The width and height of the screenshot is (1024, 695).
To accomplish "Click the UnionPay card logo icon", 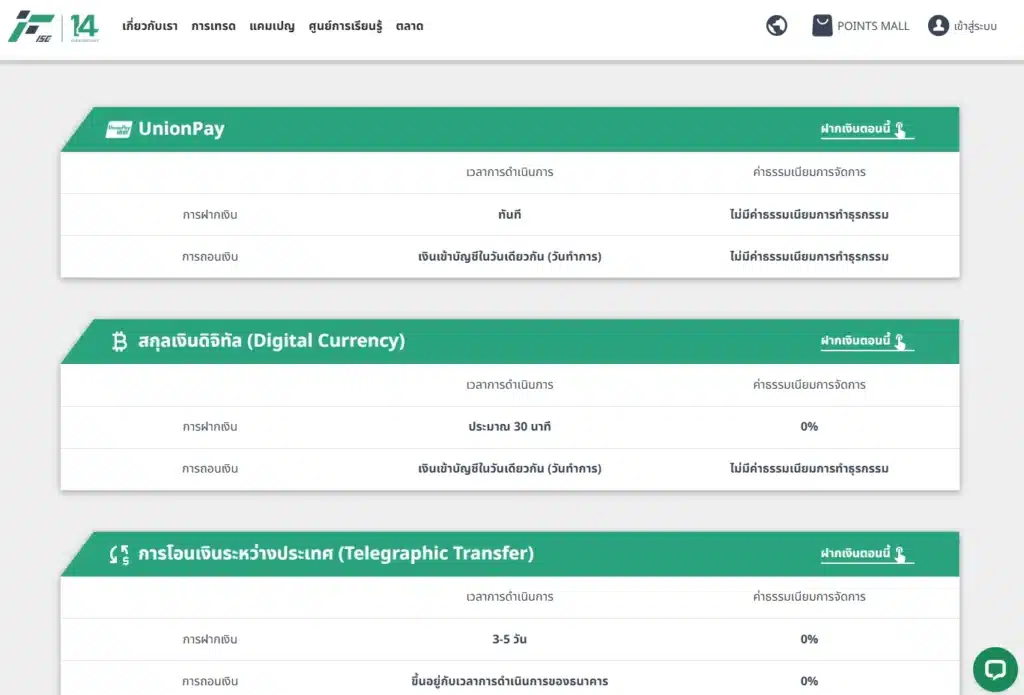I will pyautogui.click(x=119, y=129).
